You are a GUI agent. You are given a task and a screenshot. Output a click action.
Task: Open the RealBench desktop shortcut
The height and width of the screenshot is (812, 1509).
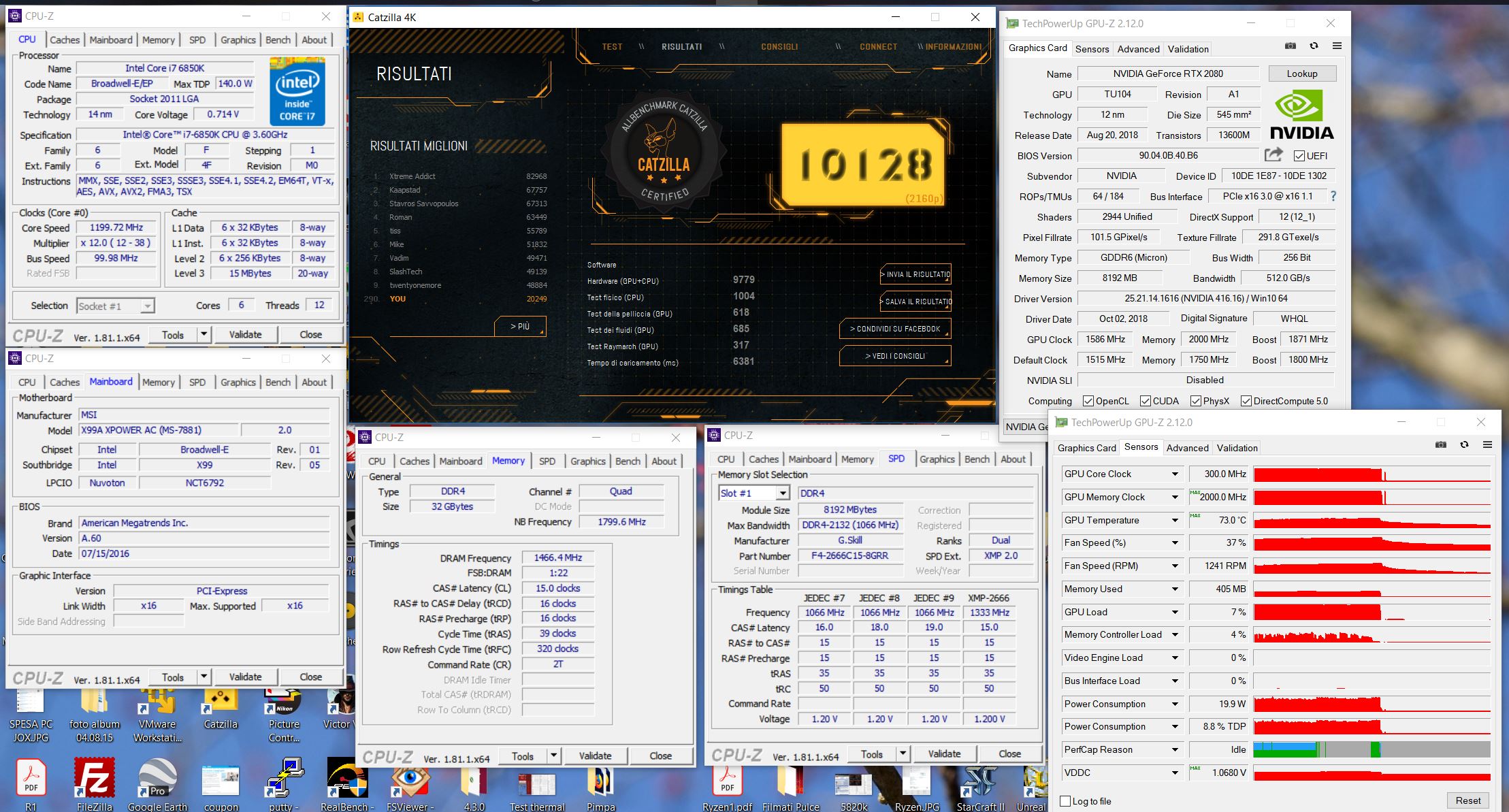click(x=347, y=784)
